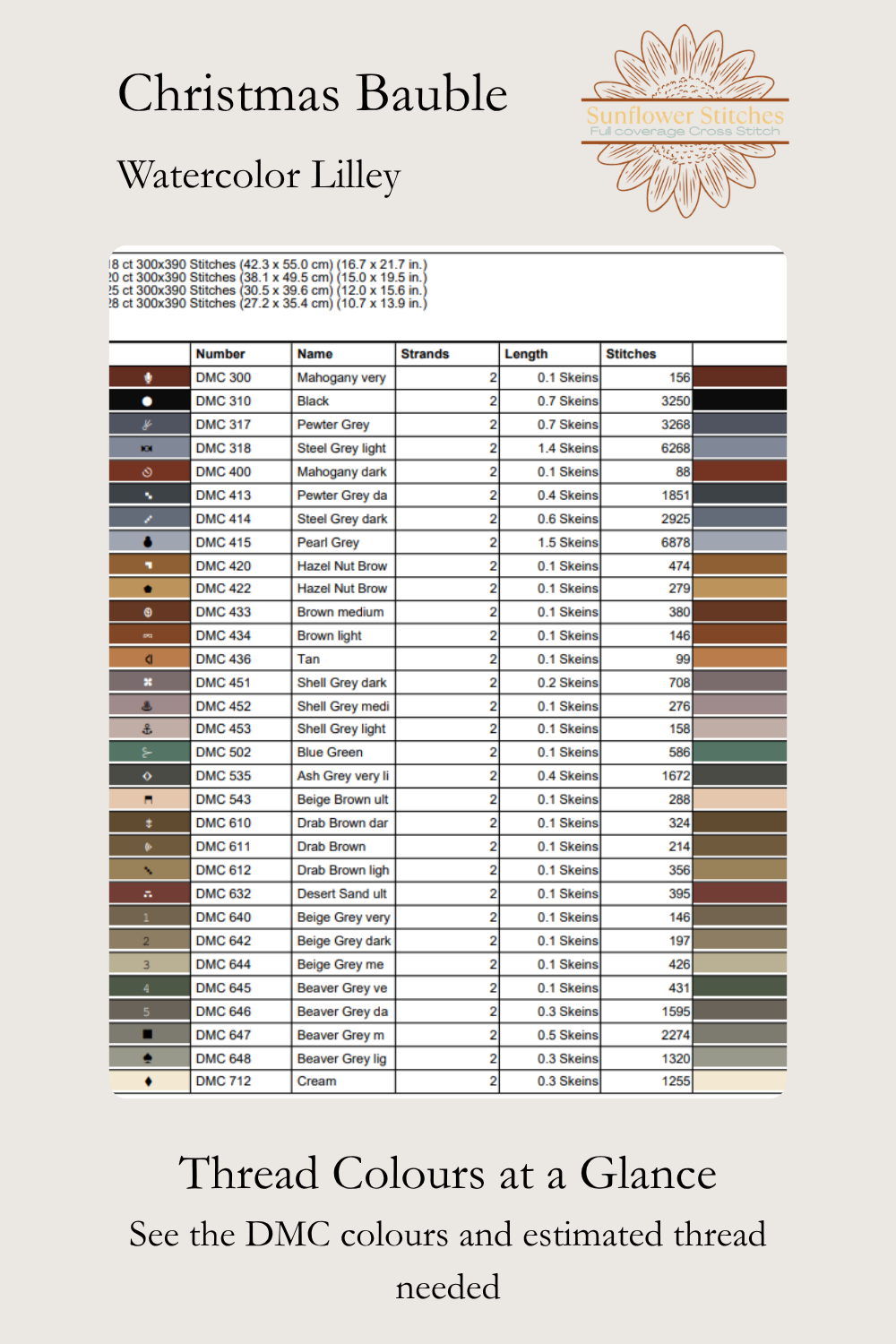
Task: Click the symbol cell for DMC 502 Blue Green
Action: [150, 753]
